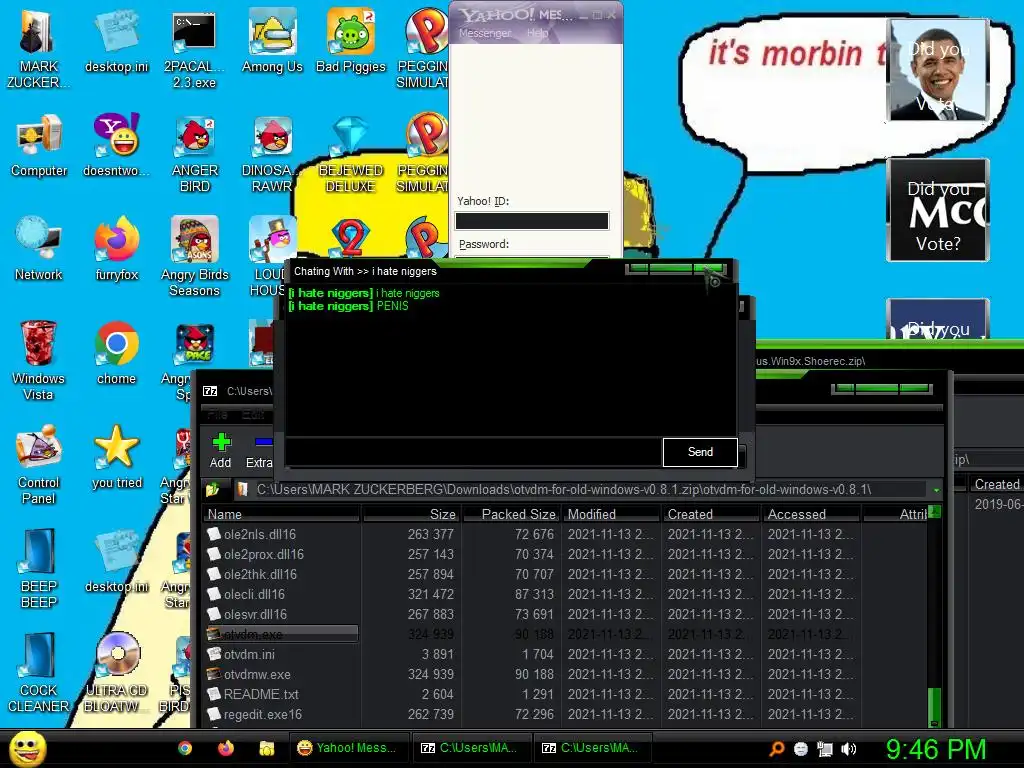This screenshot has height=768, width=1024.
Task: Open the Messenger menu in Yahoo window
Action: pyautogui.click(x=485, y=33)
